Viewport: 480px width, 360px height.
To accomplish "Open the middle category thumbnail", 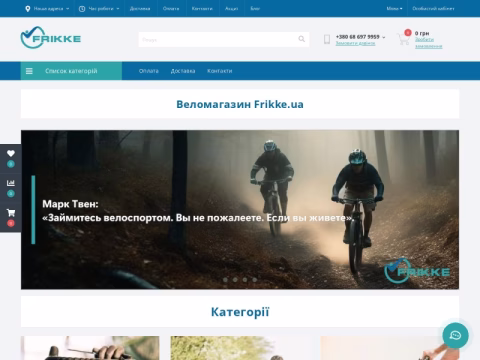I will coord(240,348).
